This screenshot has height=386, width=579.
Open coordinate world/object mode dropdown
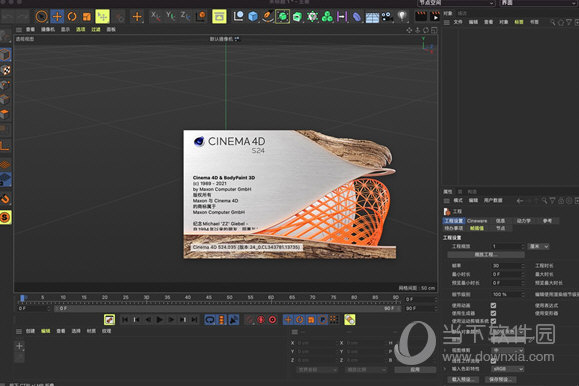pyautogui.click(x=317, y=370)
